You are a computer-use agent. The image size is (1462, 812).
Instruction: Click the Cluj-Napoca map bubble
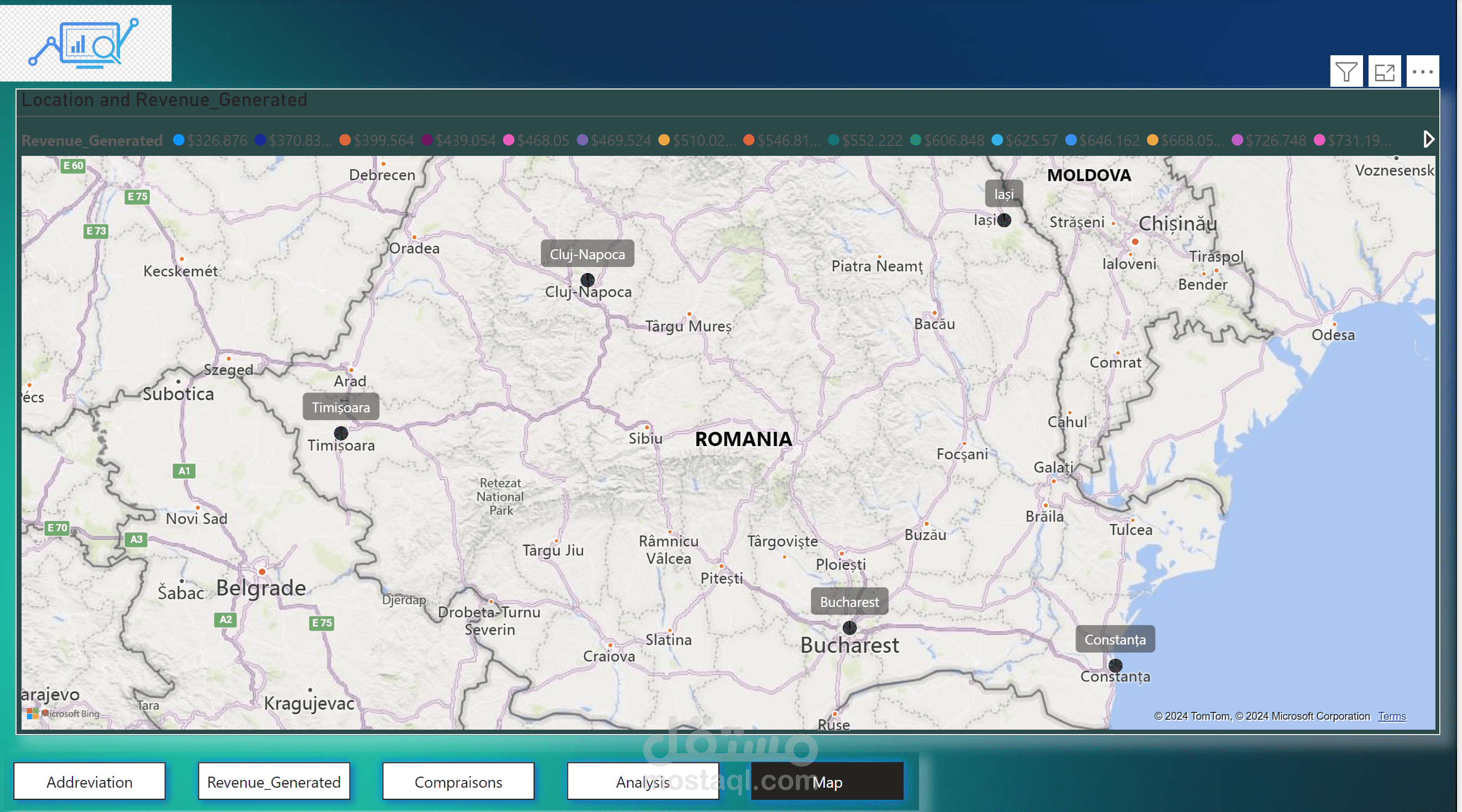coord(587,280)
